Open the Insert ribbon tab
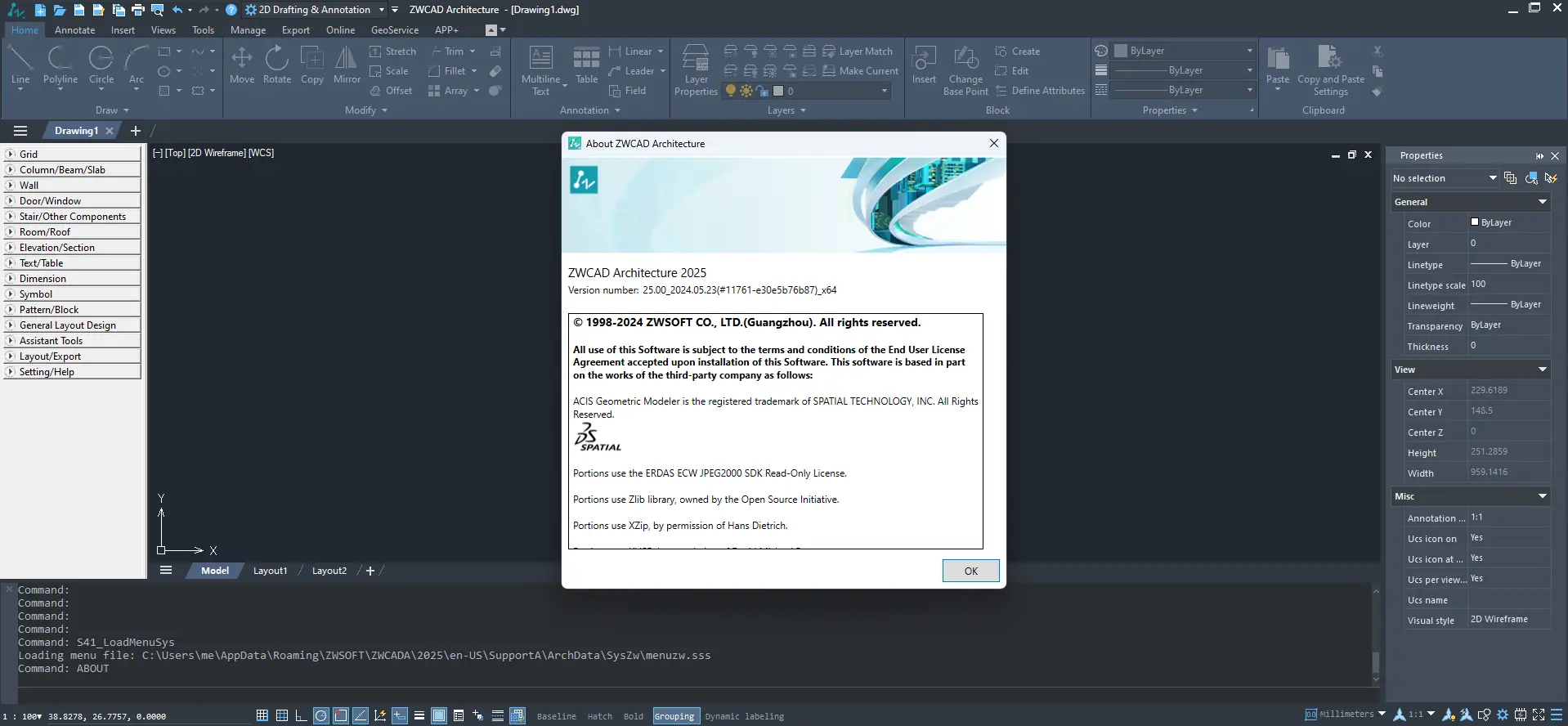 [x=123, y=30]
